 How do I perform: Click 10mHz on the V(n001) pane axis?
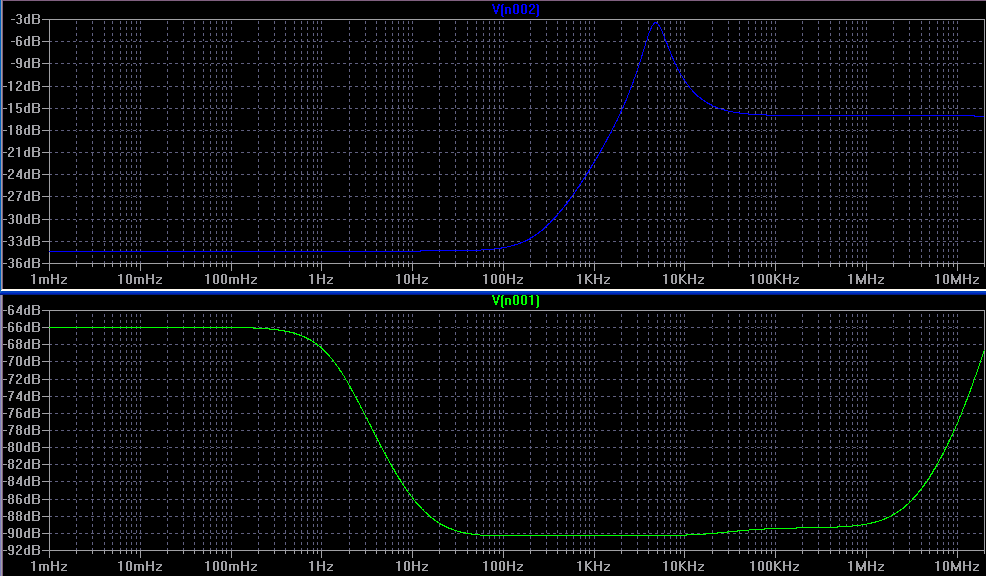click(x=140, y=566)
